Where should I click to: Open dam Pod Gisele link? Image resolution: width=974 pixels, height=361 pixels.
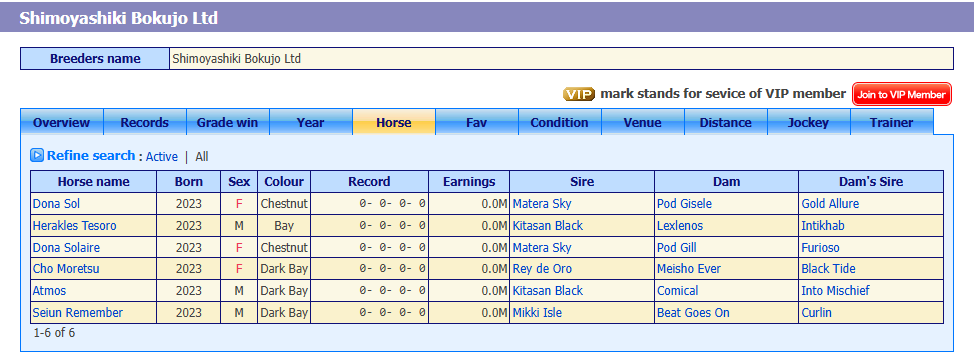point(685,204)
